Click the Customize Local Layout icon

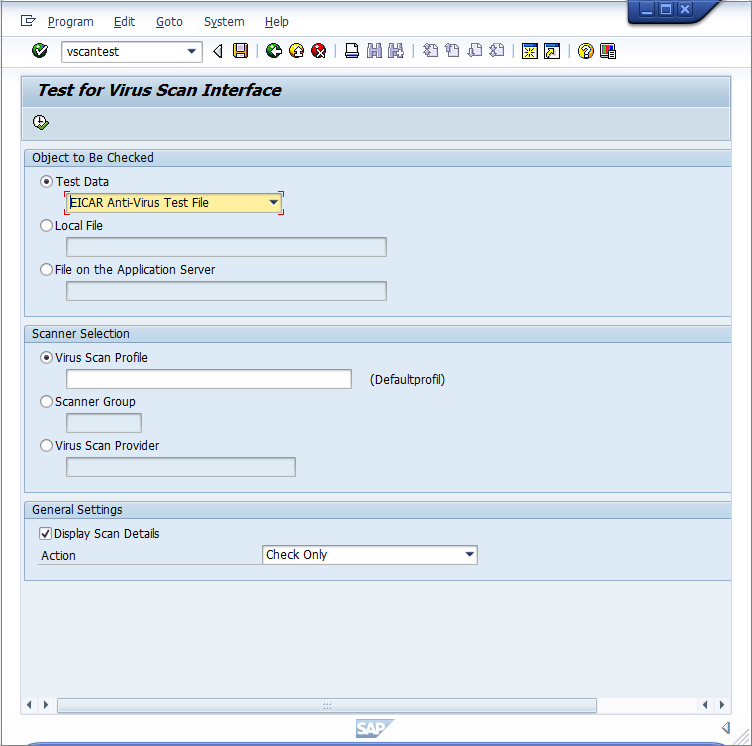click(607, 51)
